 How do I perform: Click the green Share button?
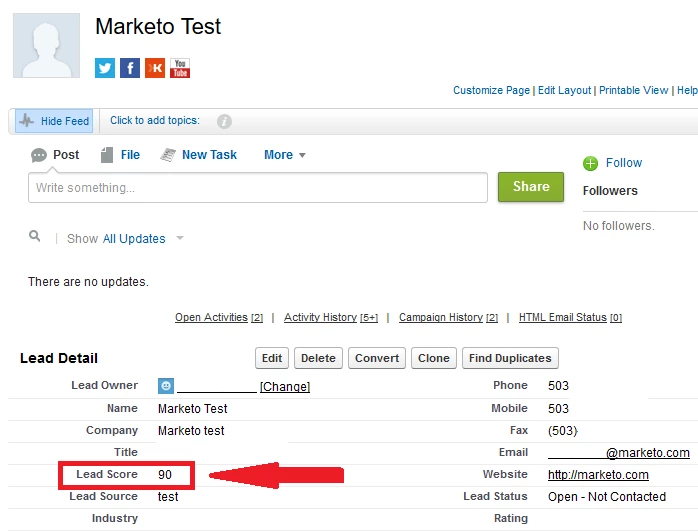[531, 187]
